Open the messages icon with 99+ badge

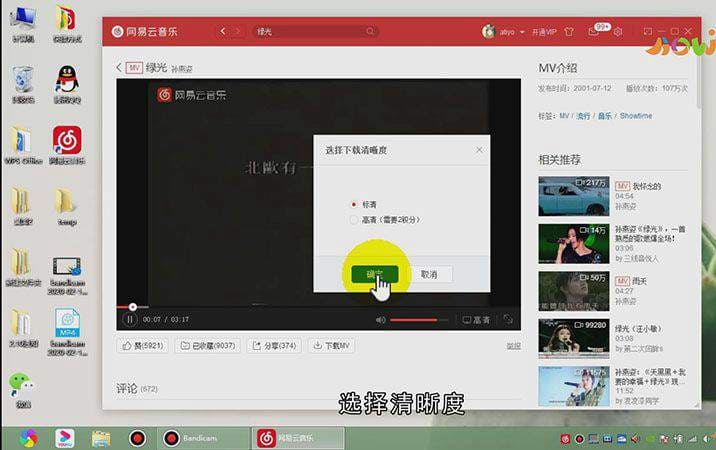(x=594, y=32)
